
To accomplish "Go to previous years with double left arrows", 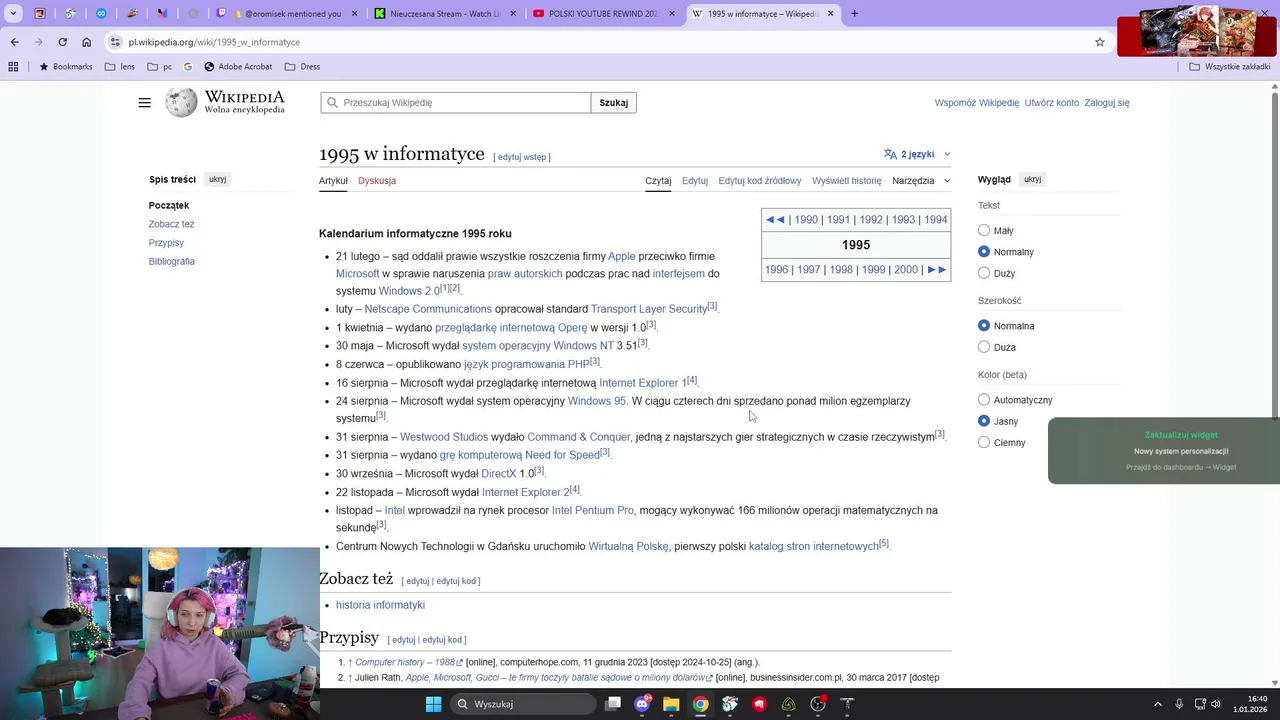I will (x=775, y=220).
